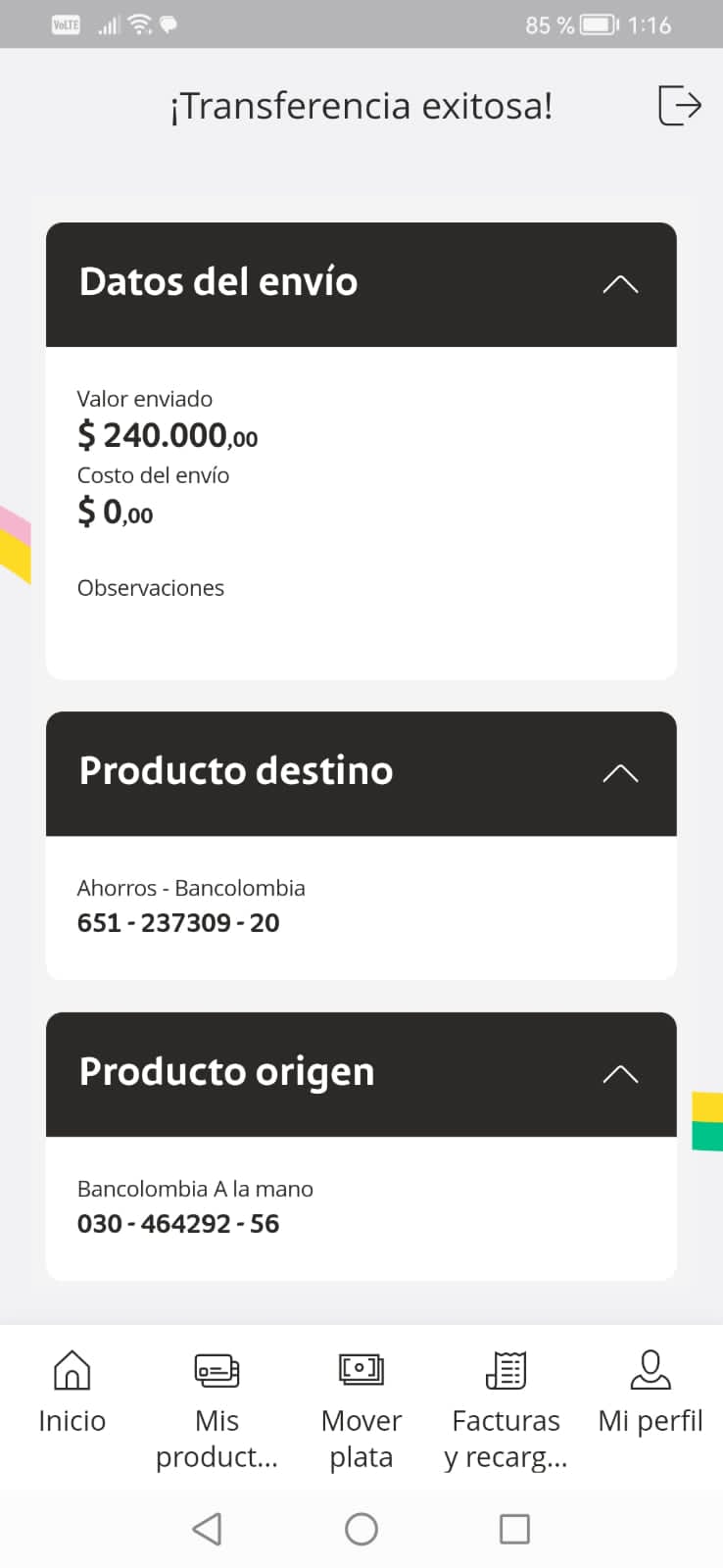Tap the Android recent apps square
723x1568 pixels.
tap(514, 1529)
